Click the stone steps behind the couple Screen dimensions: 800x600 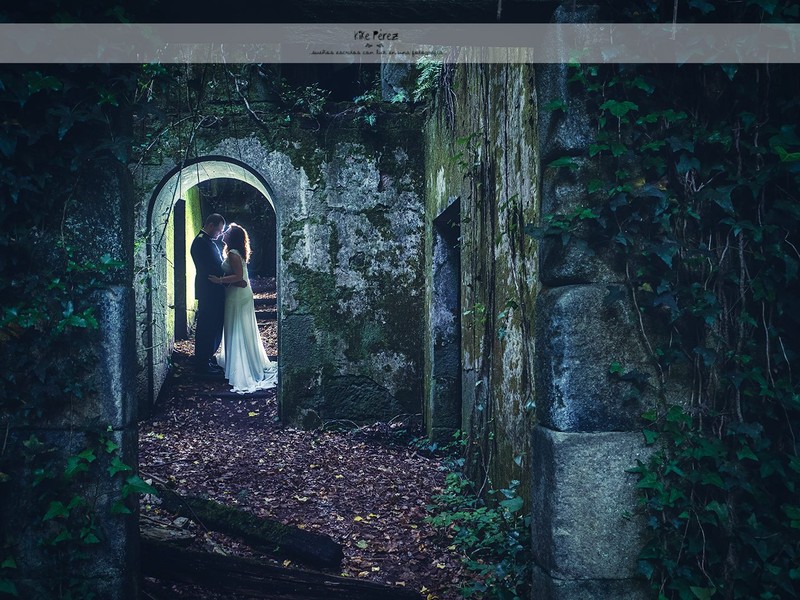(x=265, y=305)
